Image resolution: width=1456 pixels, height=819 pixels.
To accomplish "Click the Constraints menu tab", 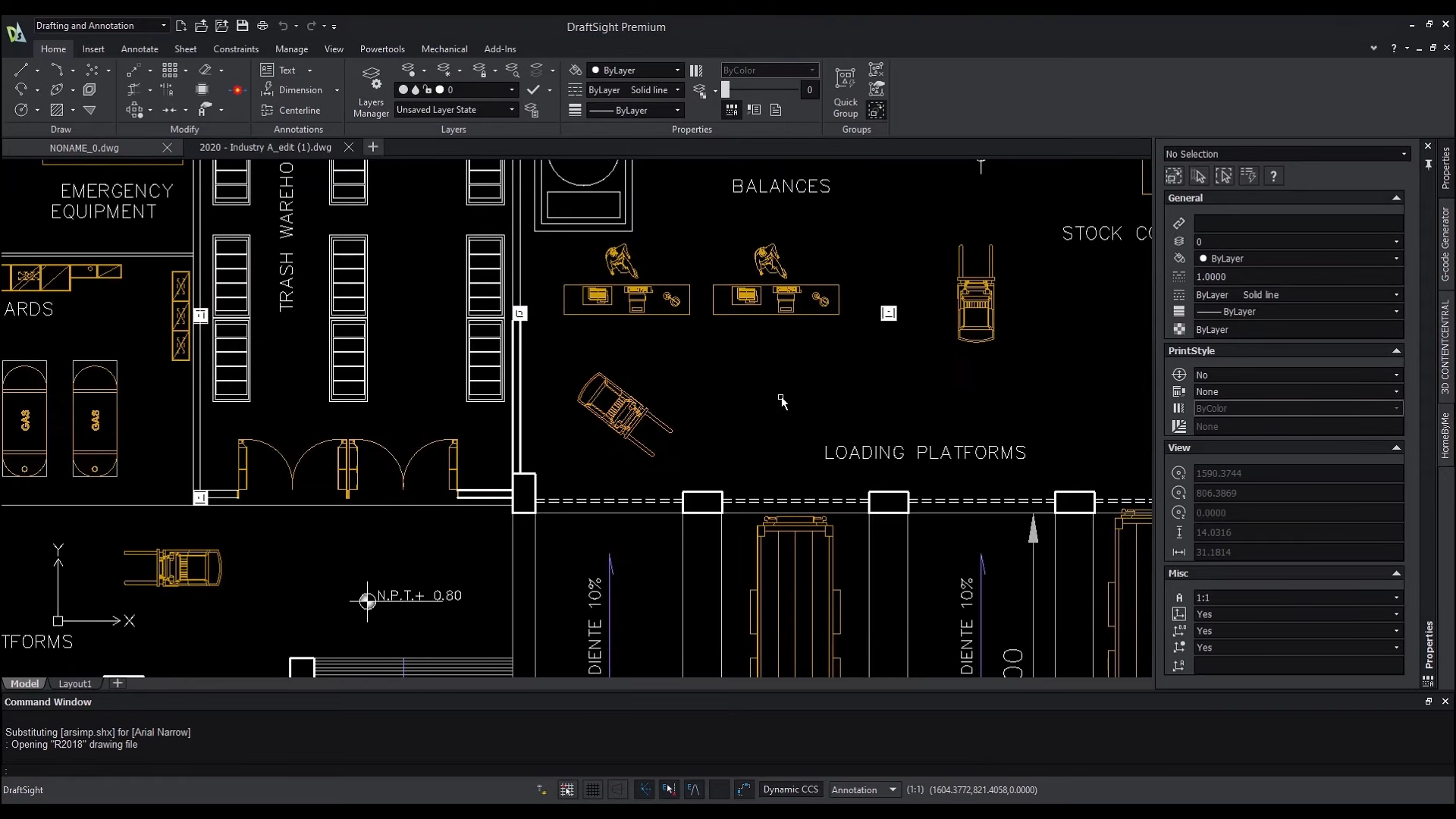I will pos(236,49).
